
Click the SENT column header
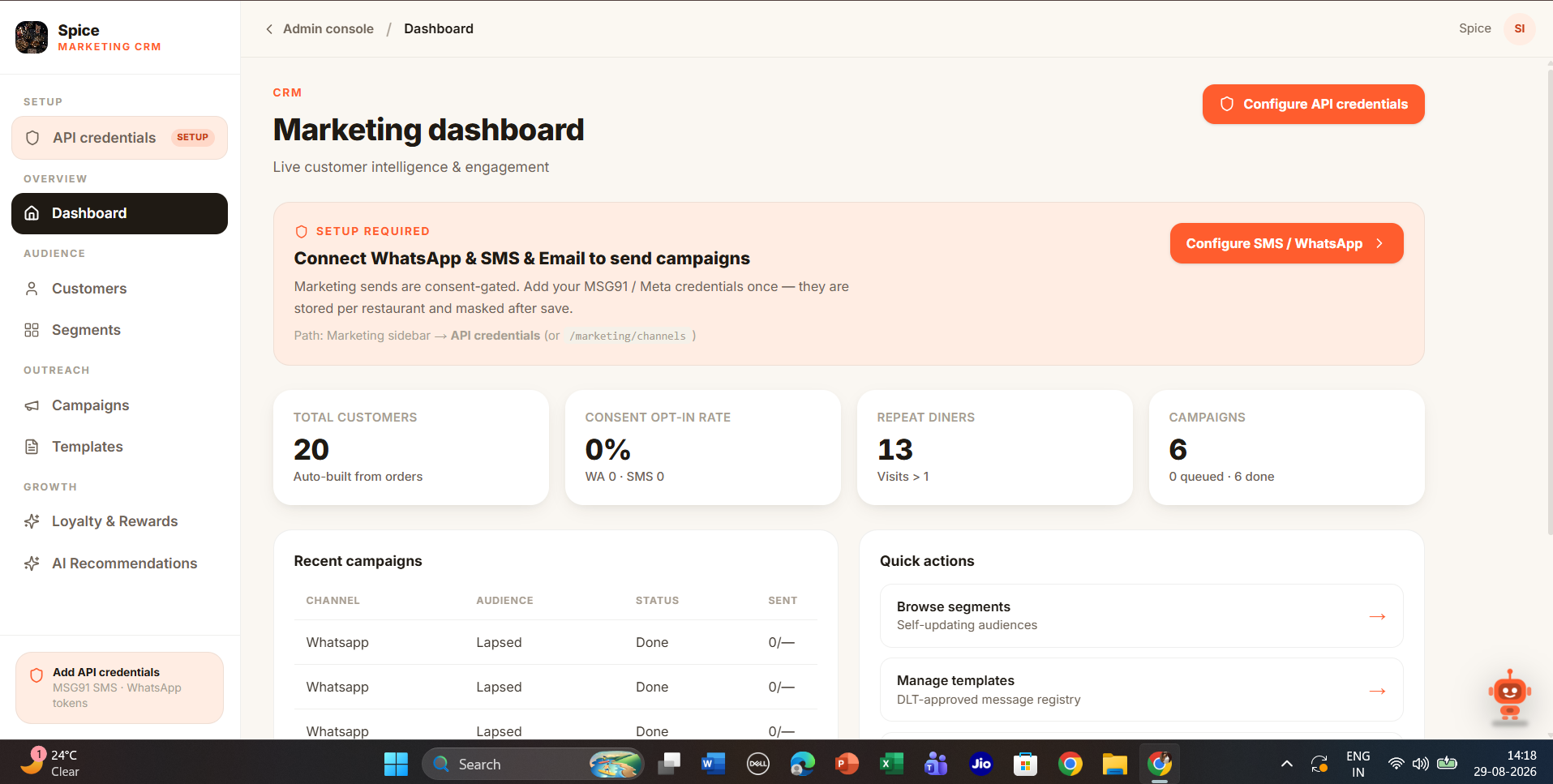(x=783, y=601)
